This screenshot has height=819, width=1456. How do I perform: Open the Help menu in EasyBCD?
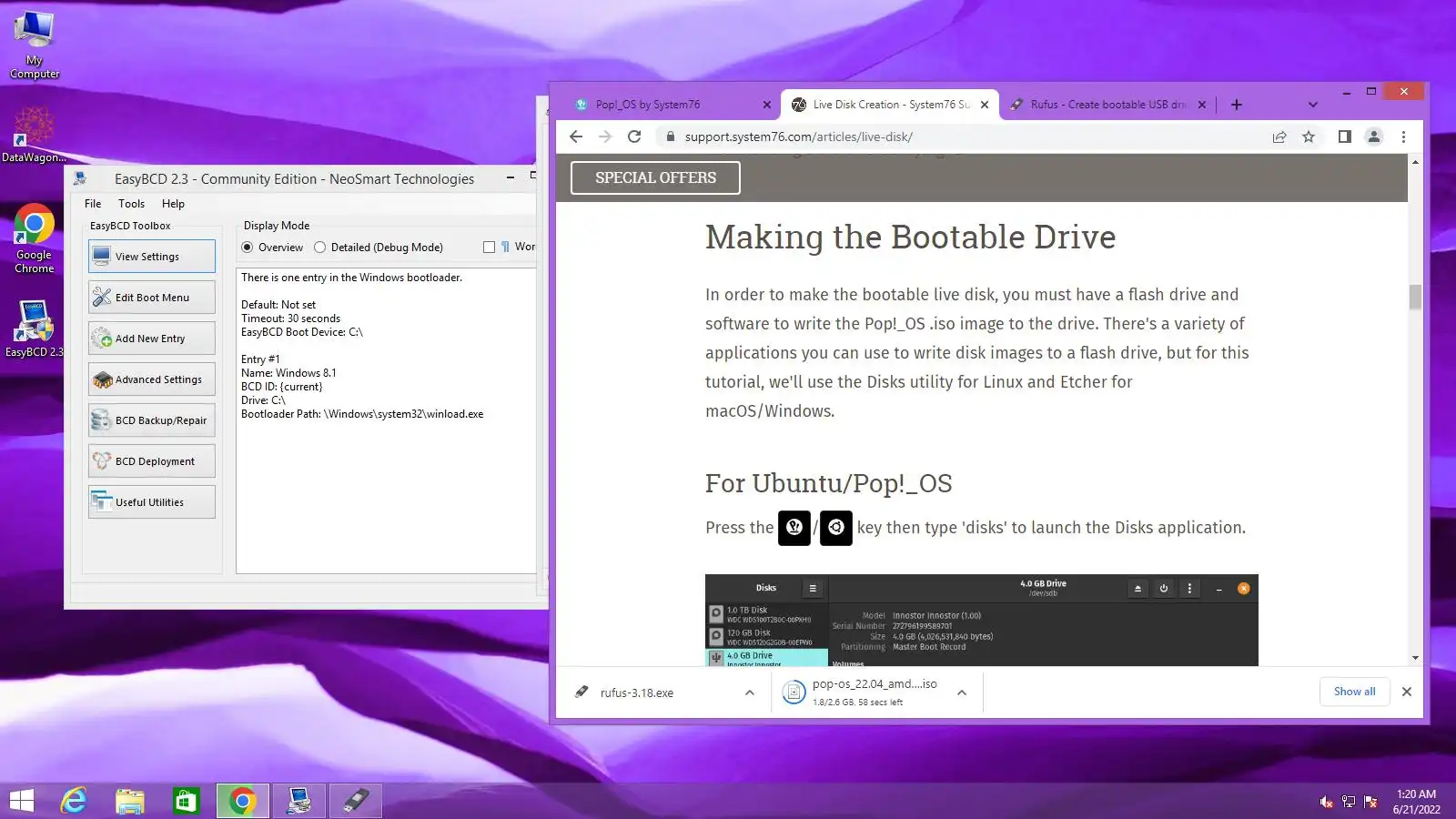click(x=173, y=204)
